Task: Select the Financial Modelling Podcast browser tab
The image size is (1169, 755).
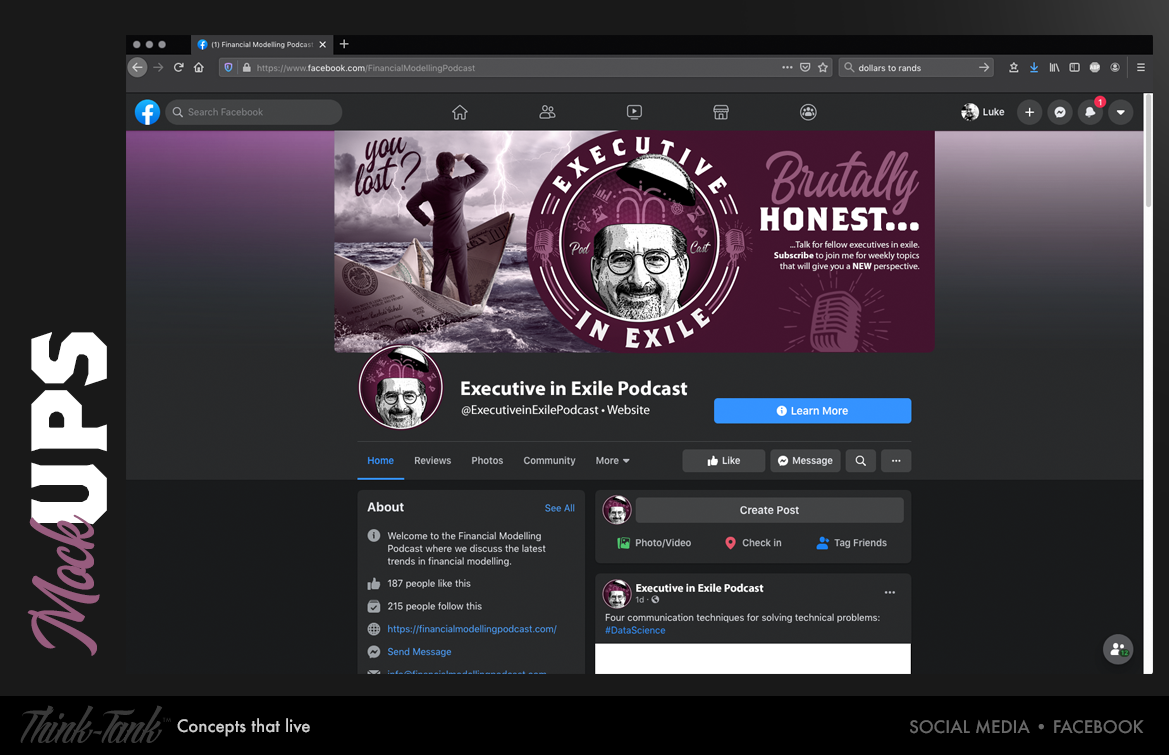Action: pos(261,45)
